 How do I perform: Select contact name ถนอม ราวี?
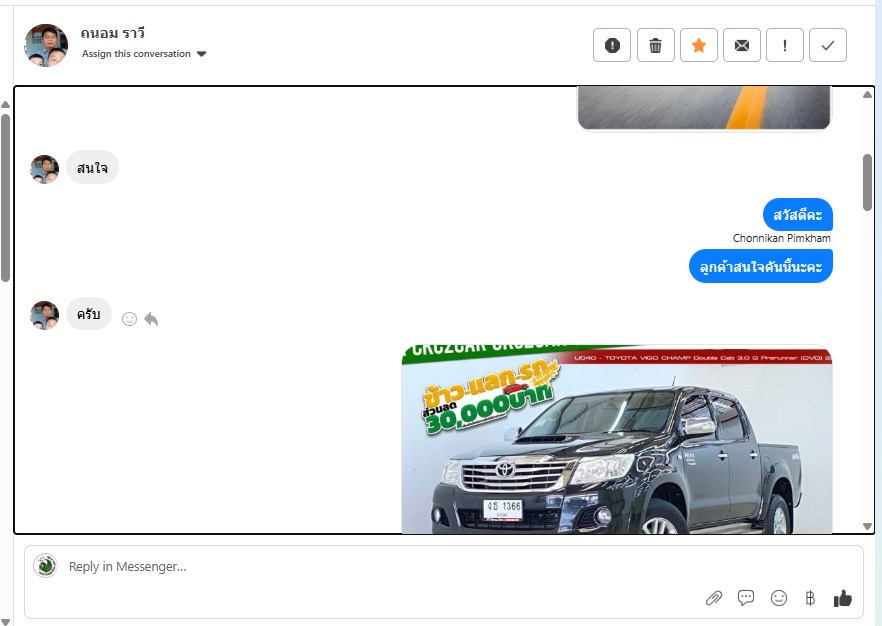pyautogui.click(x=112, y=33)
